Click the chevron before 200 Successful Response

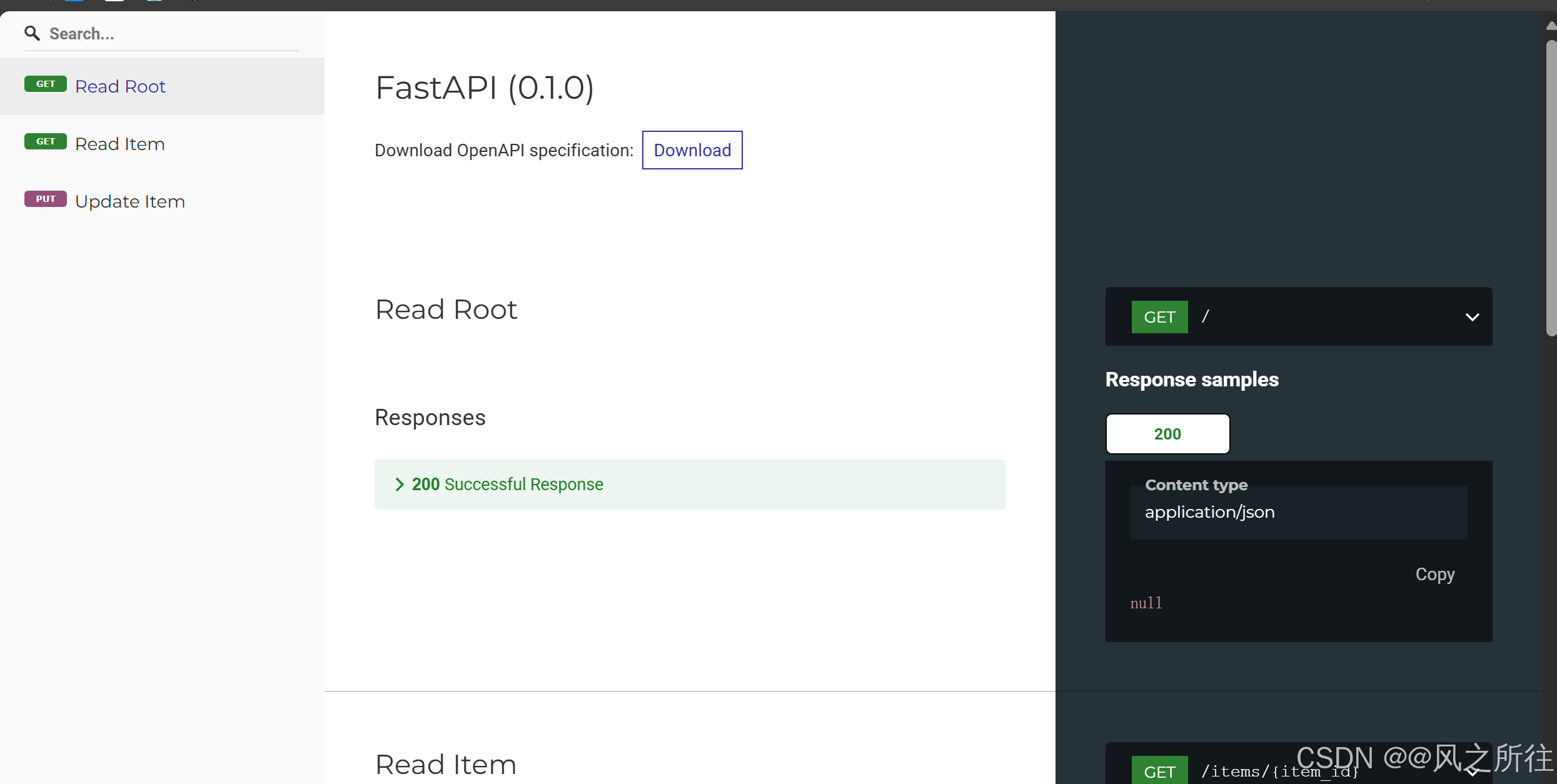[400, 485]
